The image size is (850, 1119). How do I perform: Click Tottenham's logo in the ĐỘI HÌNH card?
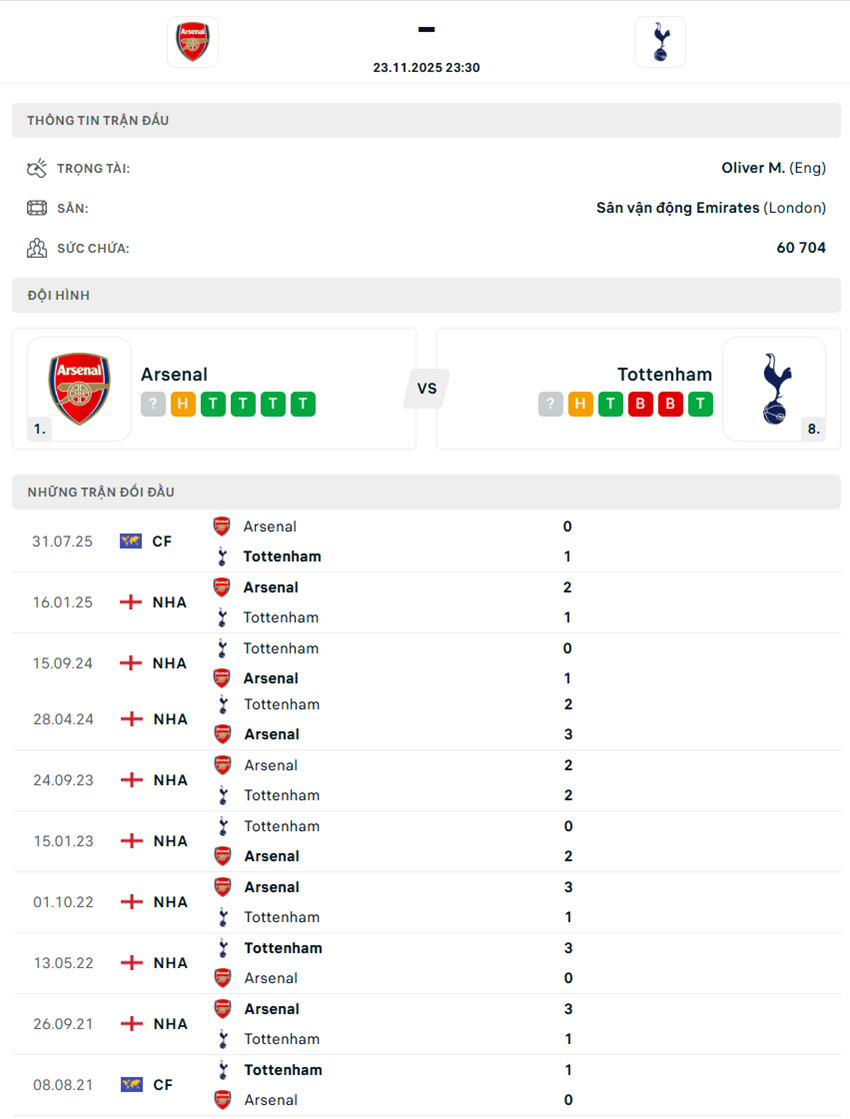point(776,390)
